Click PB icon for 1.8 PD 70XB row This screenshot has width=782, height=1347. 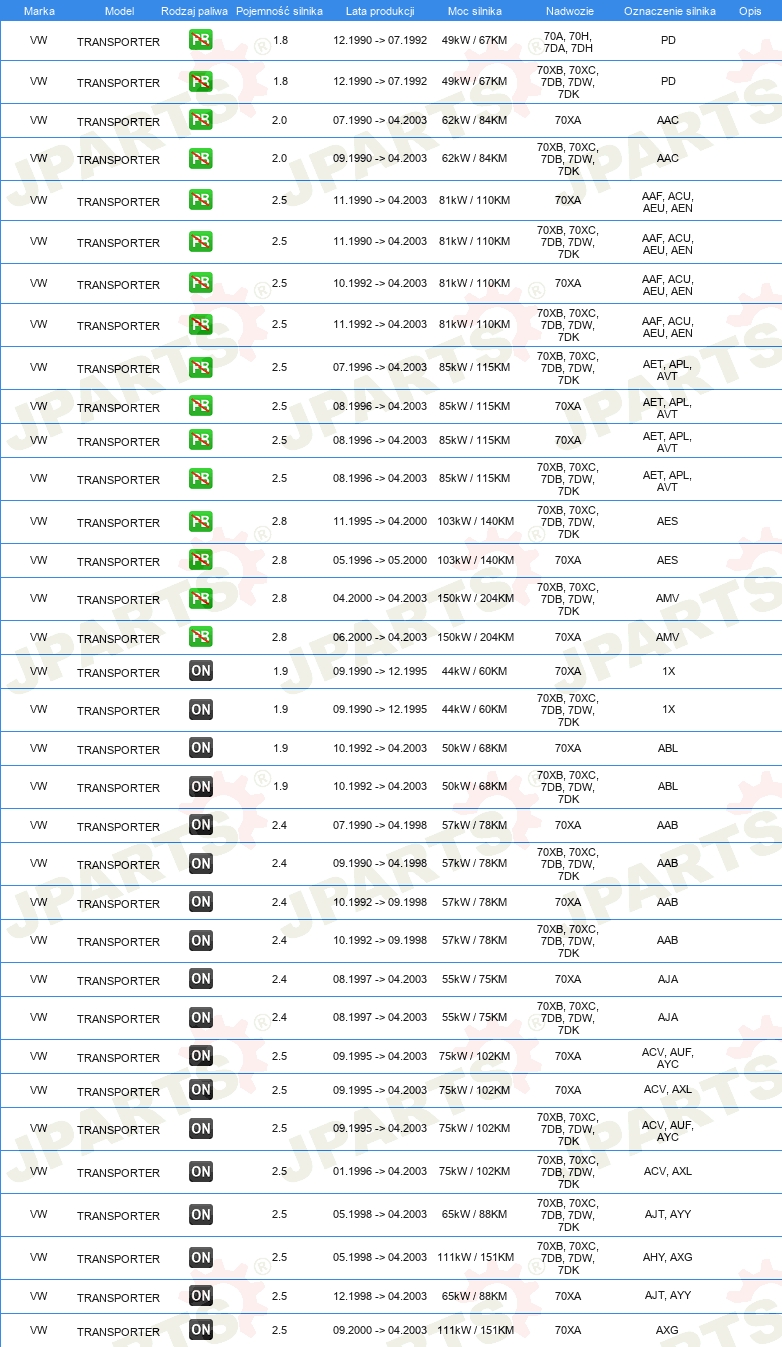[201, 81]
